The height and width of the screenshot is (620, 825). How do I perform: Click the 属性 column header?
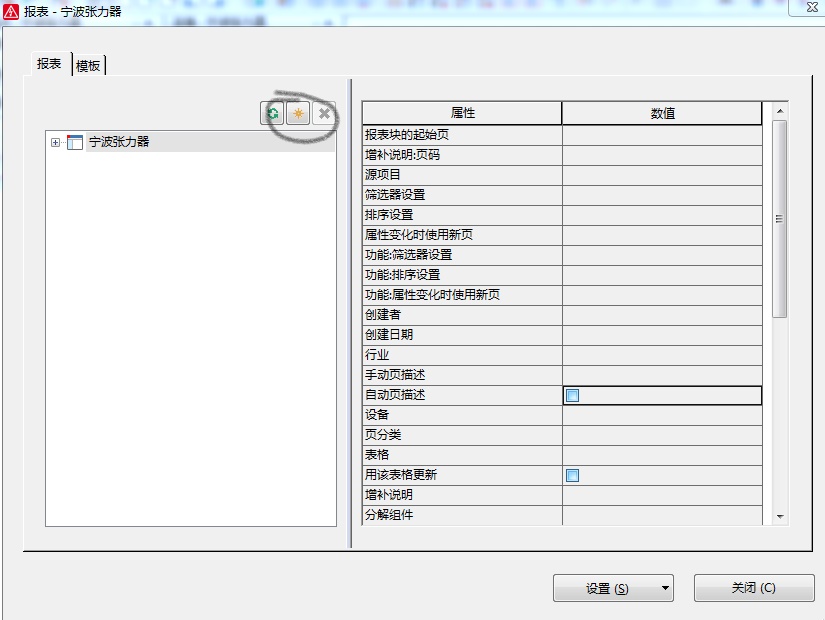coord(462,113)
